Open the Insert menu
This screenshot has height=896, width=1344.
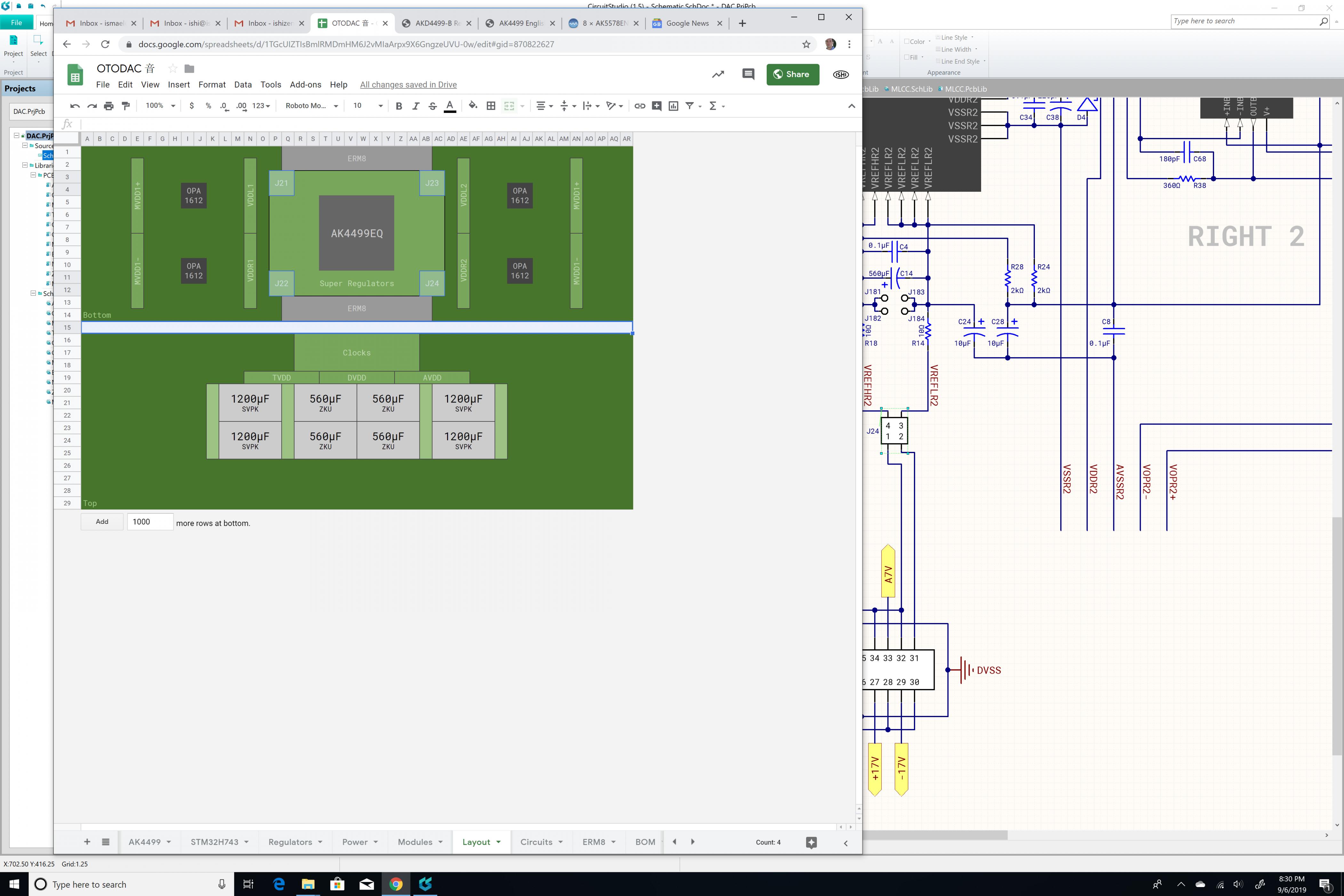pos(178,84)
